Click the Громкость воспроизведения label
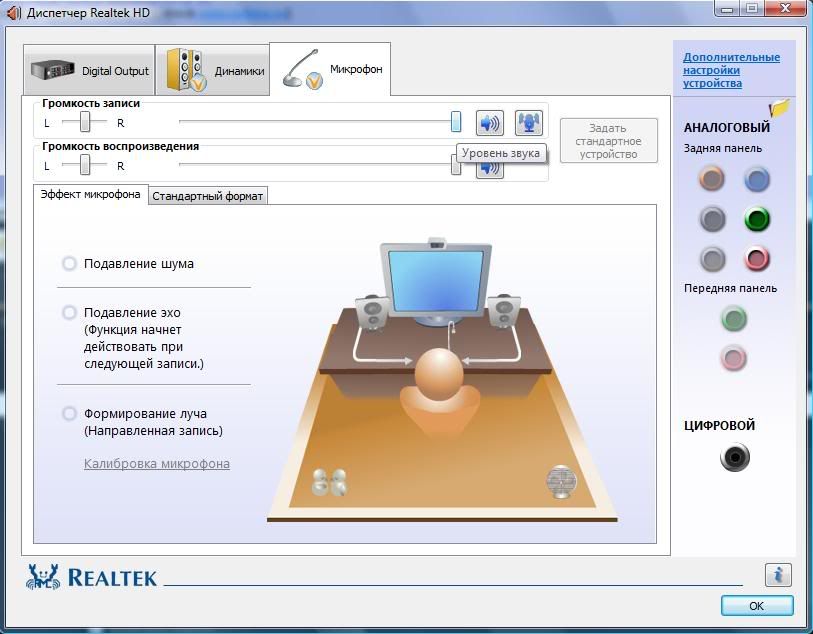This screenshot has height=634, width=813. pyautogui.click(x=120, y=146)
